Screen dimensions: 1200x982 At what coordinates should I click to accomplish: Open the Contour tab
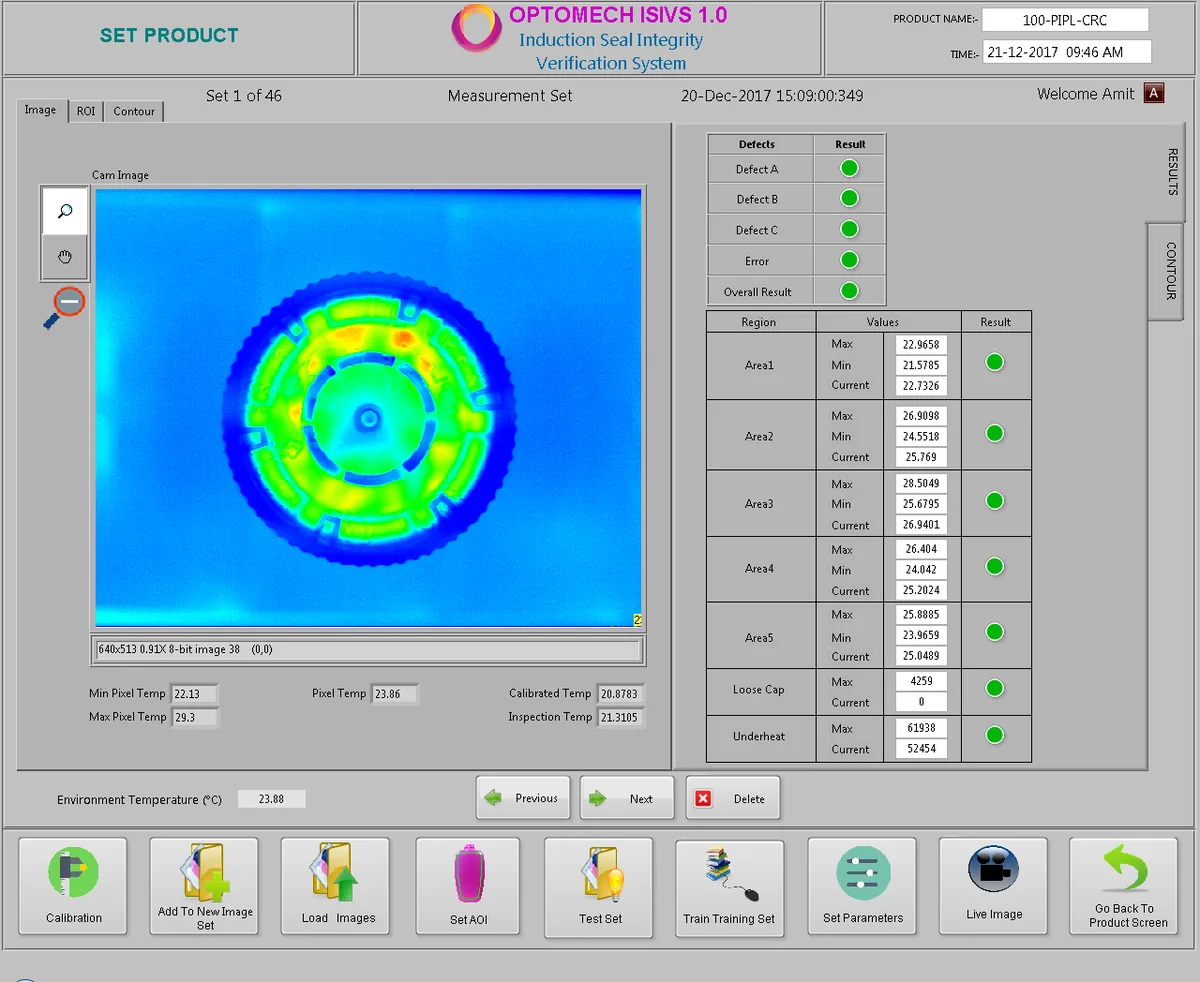pos(133,111)
